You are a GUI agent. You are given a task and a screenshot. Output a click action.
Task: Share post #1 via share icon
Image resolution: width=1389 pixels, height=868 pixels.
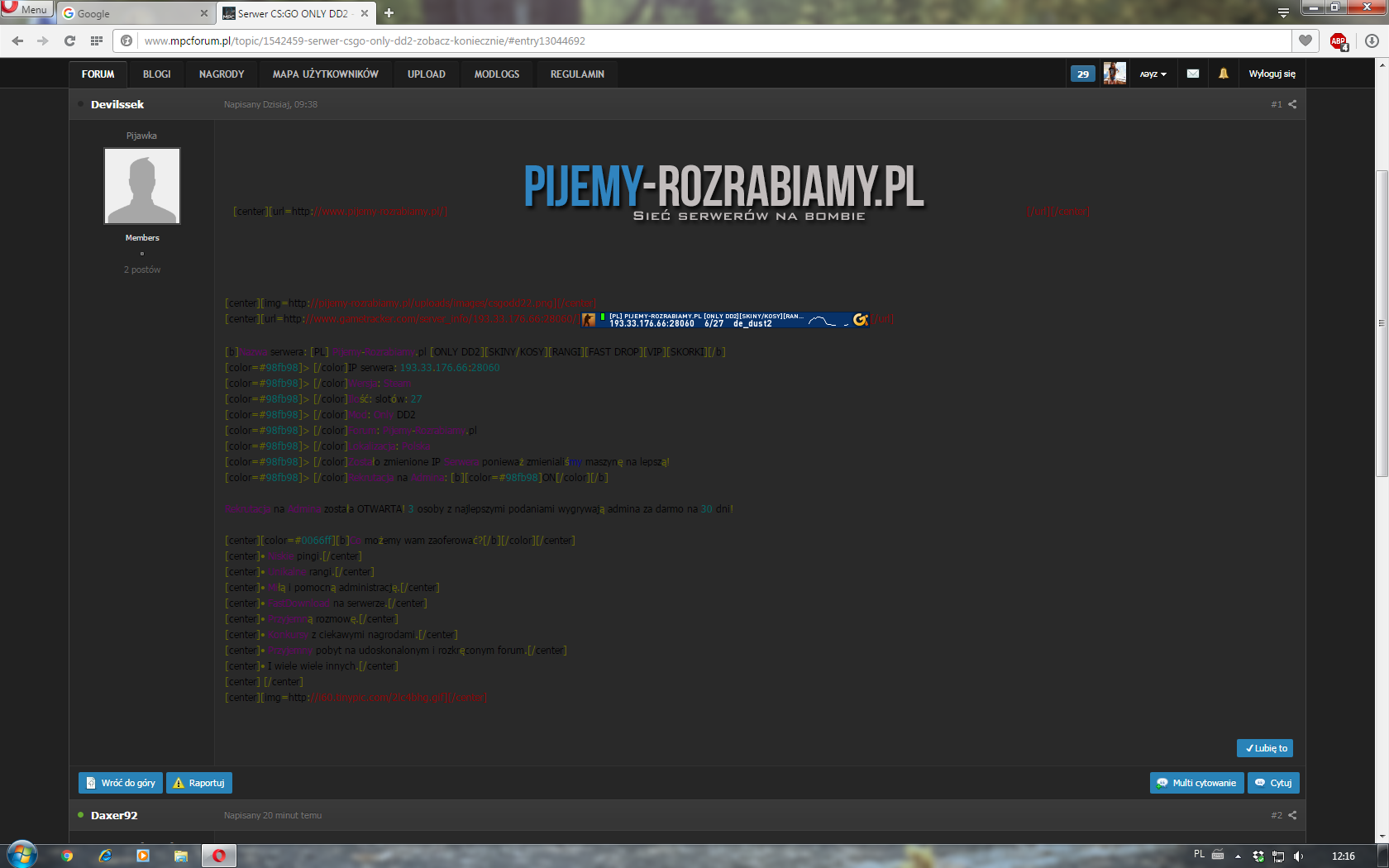(x=1292, y=104)
